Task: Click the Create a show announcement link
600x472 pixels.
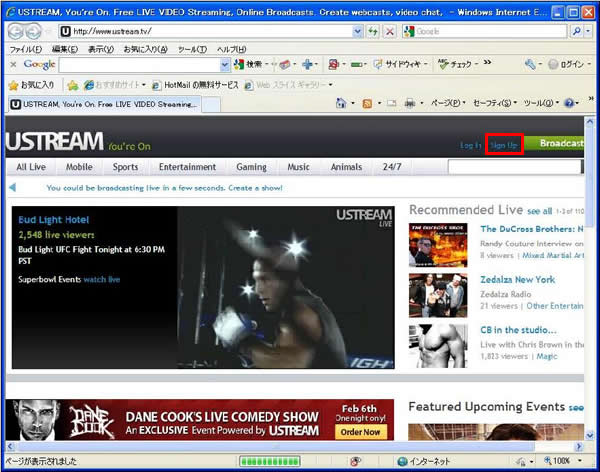Action: [255, 188]
